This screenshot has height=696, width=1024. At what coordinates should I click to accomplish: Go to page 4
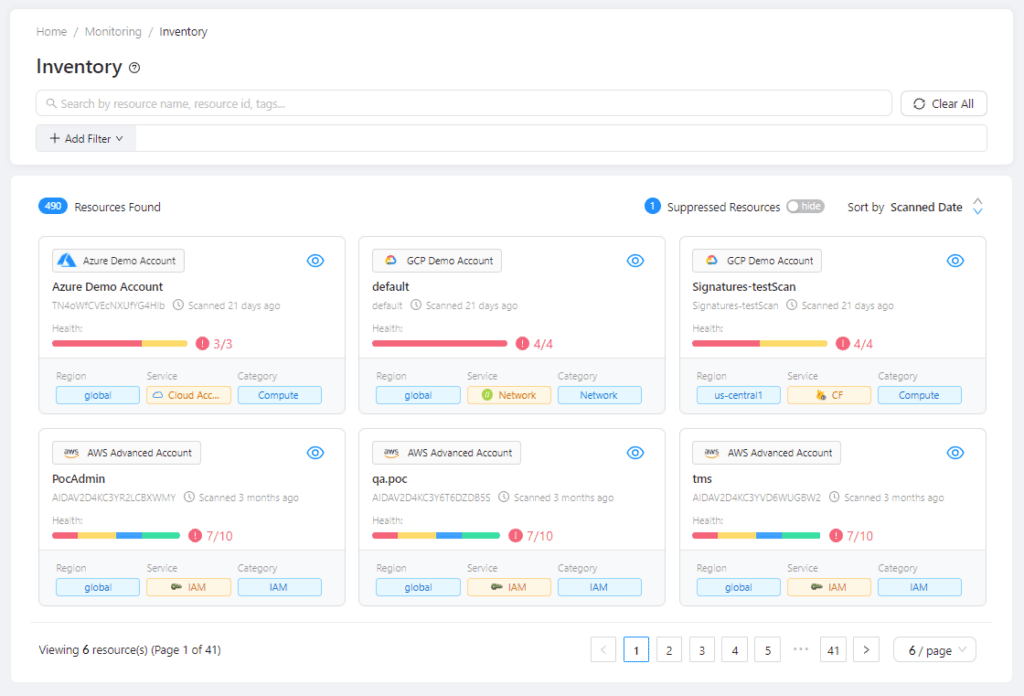(735, 650)
